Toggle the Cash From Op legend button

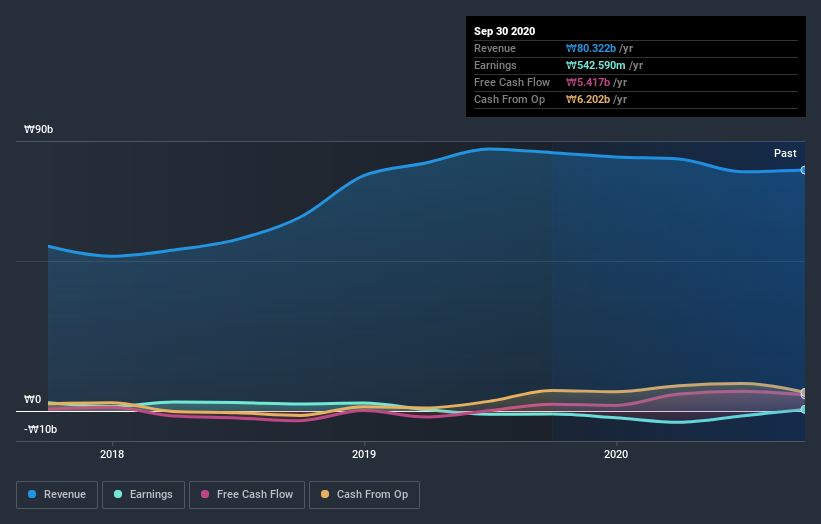click(x=364, y=495)
